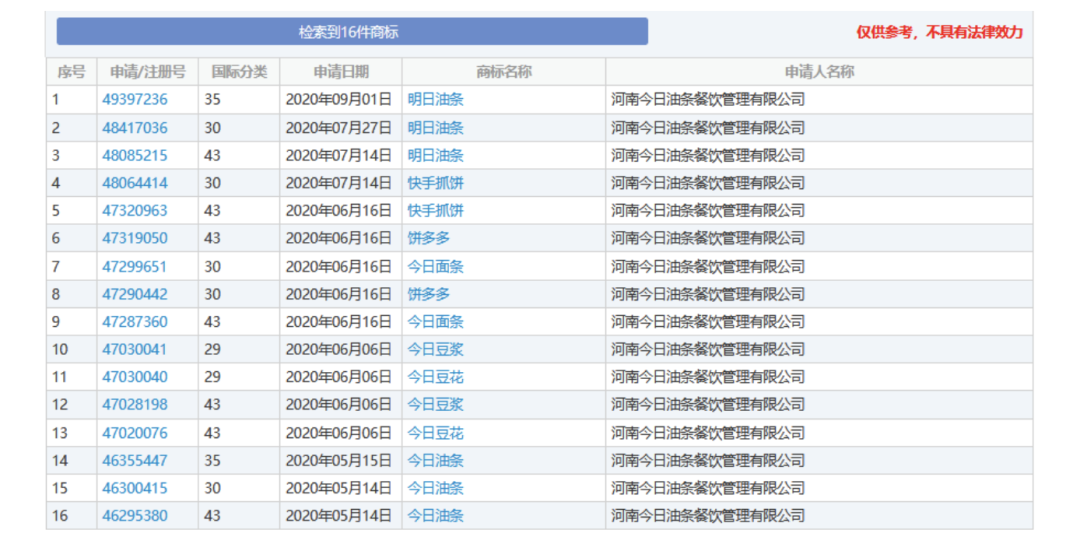1080x551 pixels.
Task: Click application number 48085215
Action: (x=135, y=156)
